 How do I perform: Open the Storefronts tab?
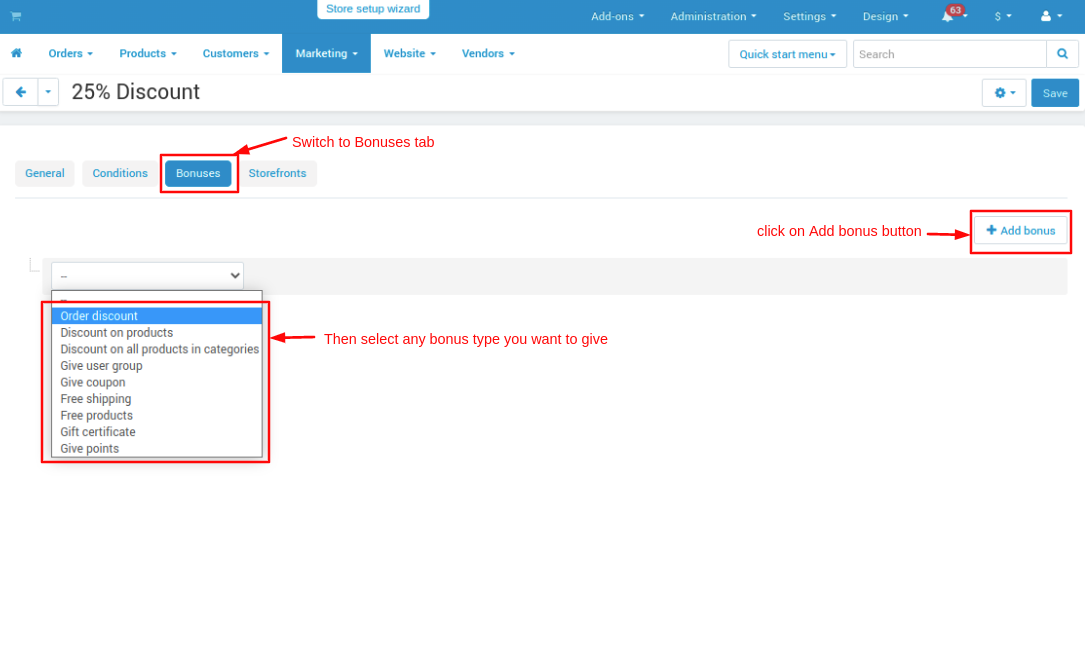tap(277, 173)
